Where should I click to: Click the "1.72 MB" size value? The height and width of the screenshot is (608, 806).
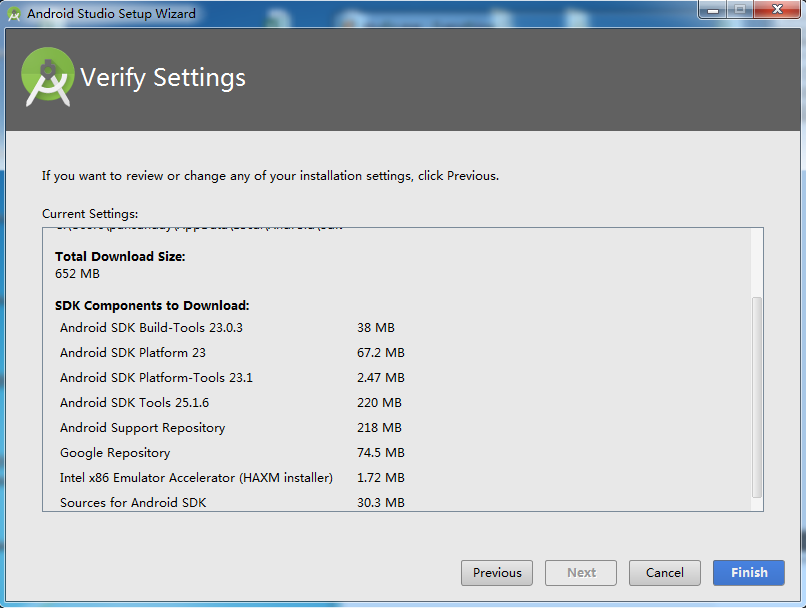point(381,478)
